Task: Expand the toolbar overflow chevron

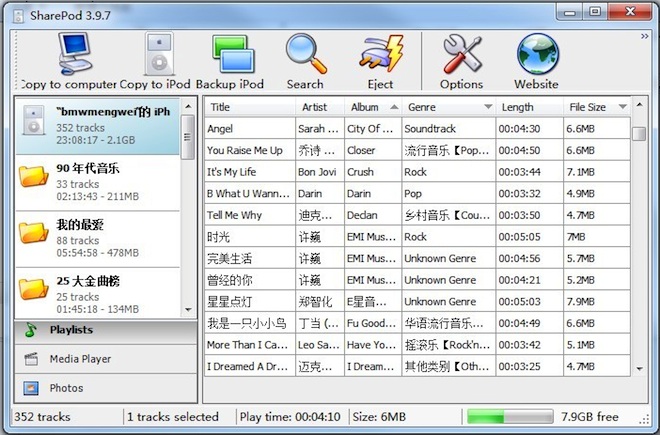Action: coord(644,37)
